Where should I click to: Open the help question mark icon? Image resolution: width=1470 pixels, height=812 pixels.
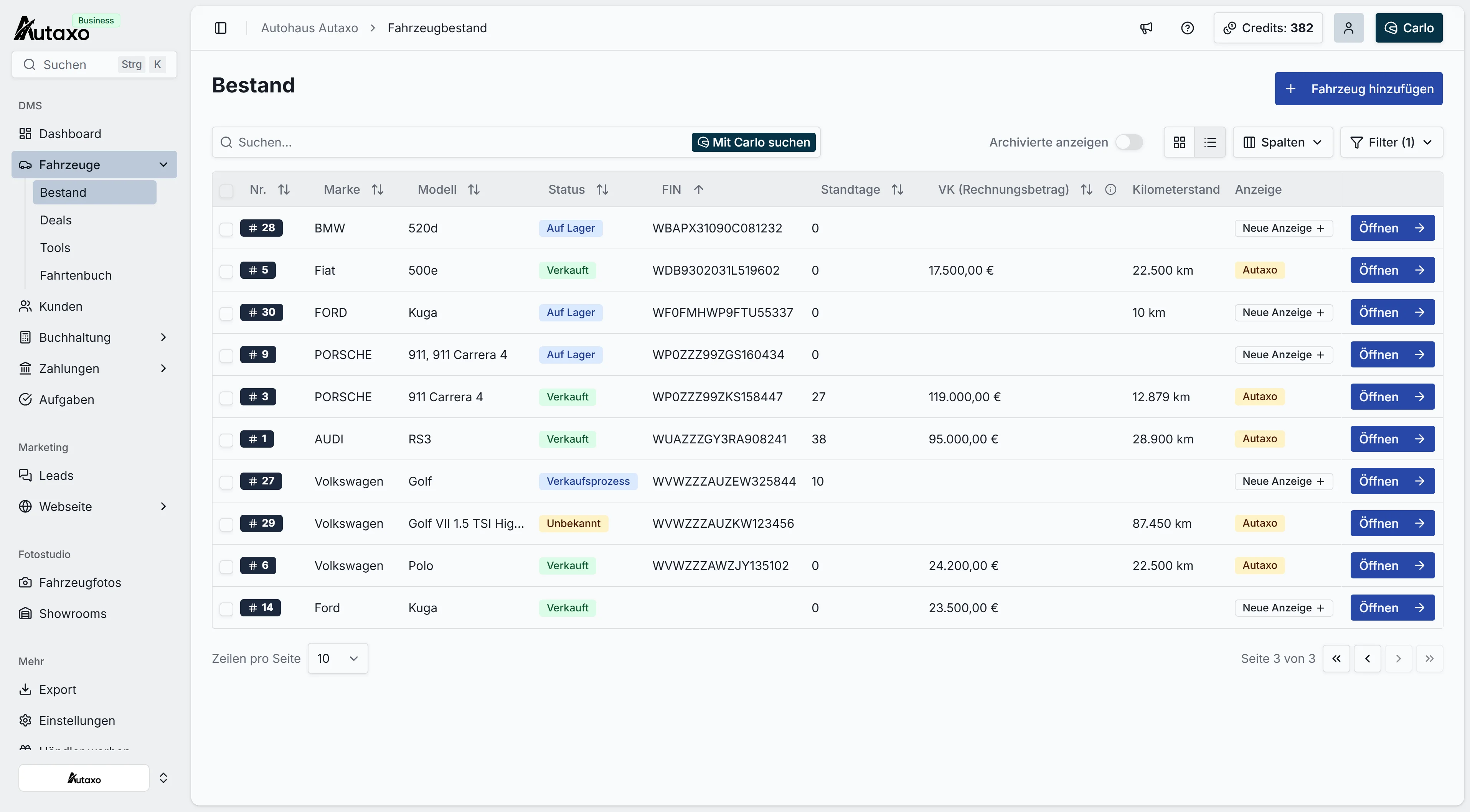[x=1188, y=28]
